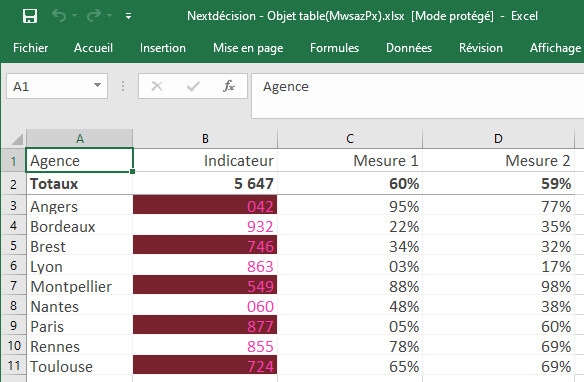
Task: Select row 5 header
Action: tap(13, 246)
